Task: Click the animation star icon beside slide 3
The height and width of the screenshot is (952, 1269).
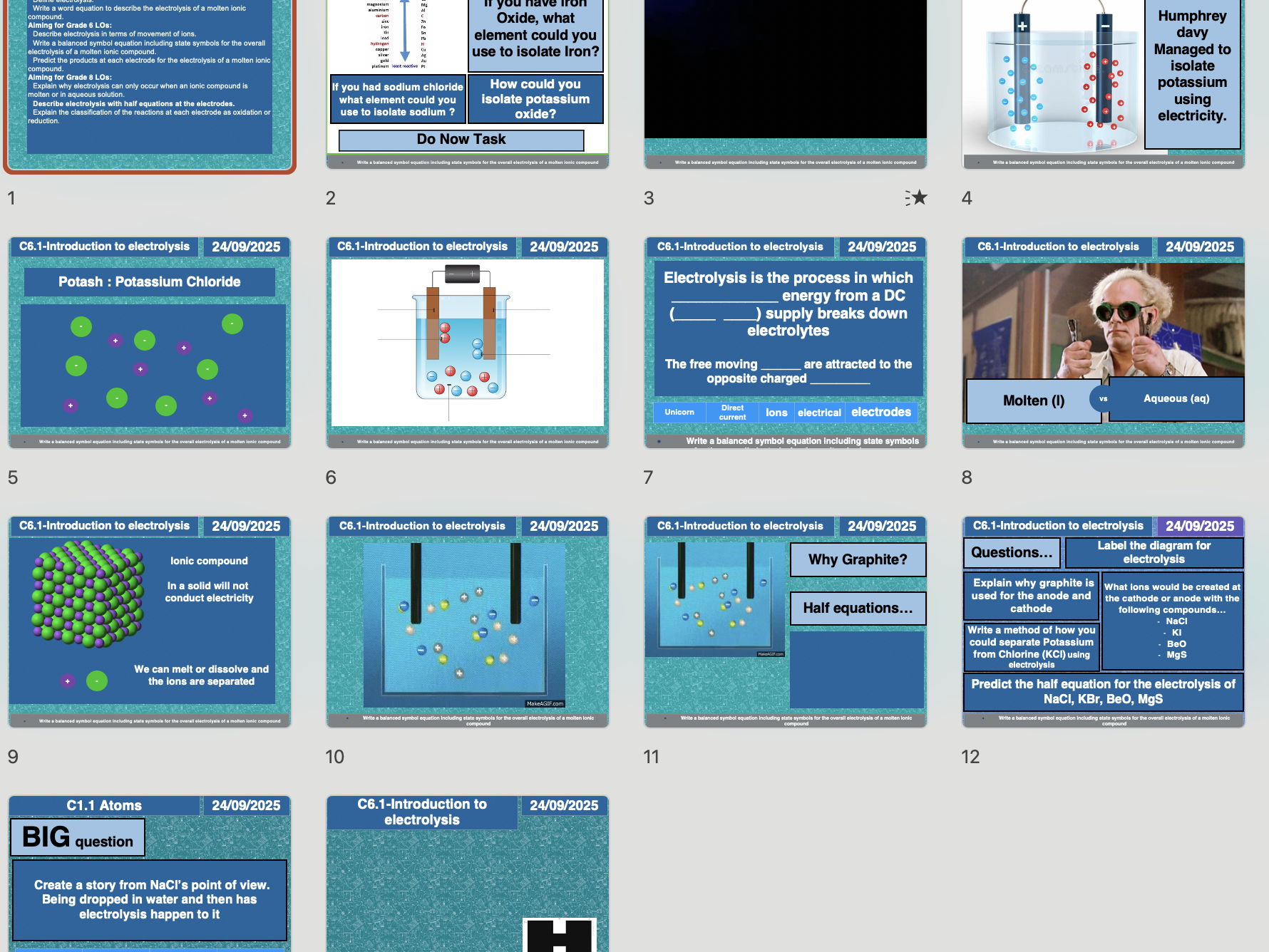Action: click(x=918, y=198)
